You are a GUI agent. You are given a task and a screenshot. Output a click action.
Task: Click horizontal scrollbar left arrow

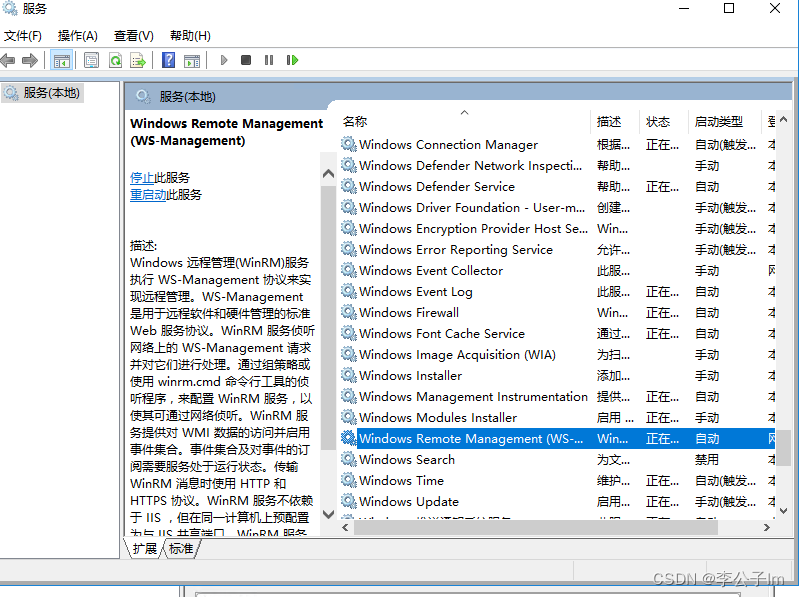[x=345, y=528]
